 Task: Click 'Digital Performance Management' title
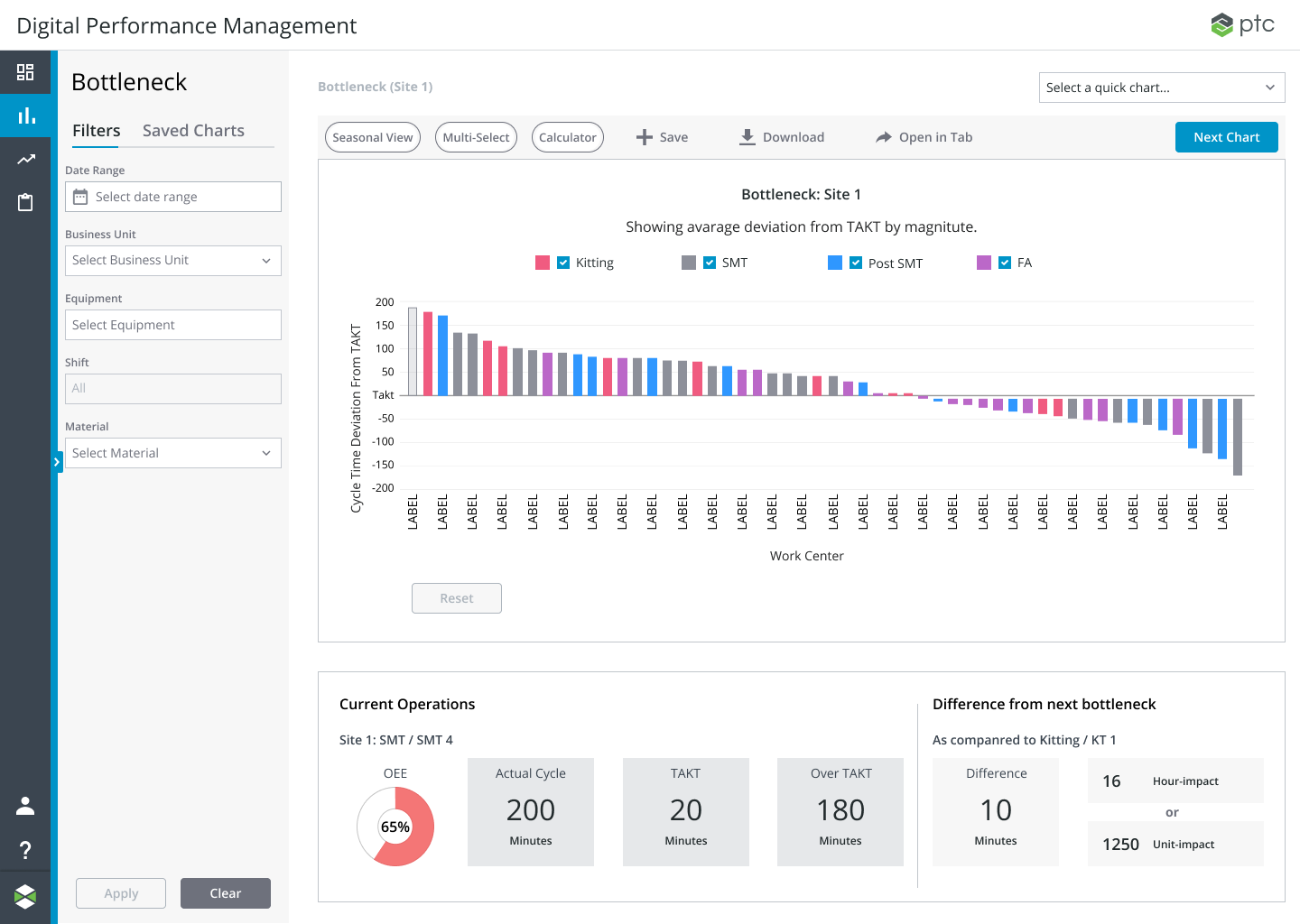(187, 25)
